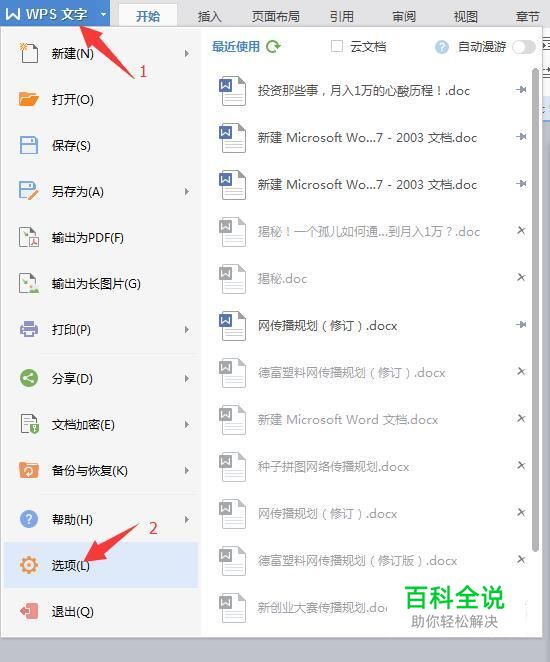This screenshot has width=550, height=662.
Task: Open 投资那些事，月入1万的心酸历程！.doc
Action: [x=363, y=90]
